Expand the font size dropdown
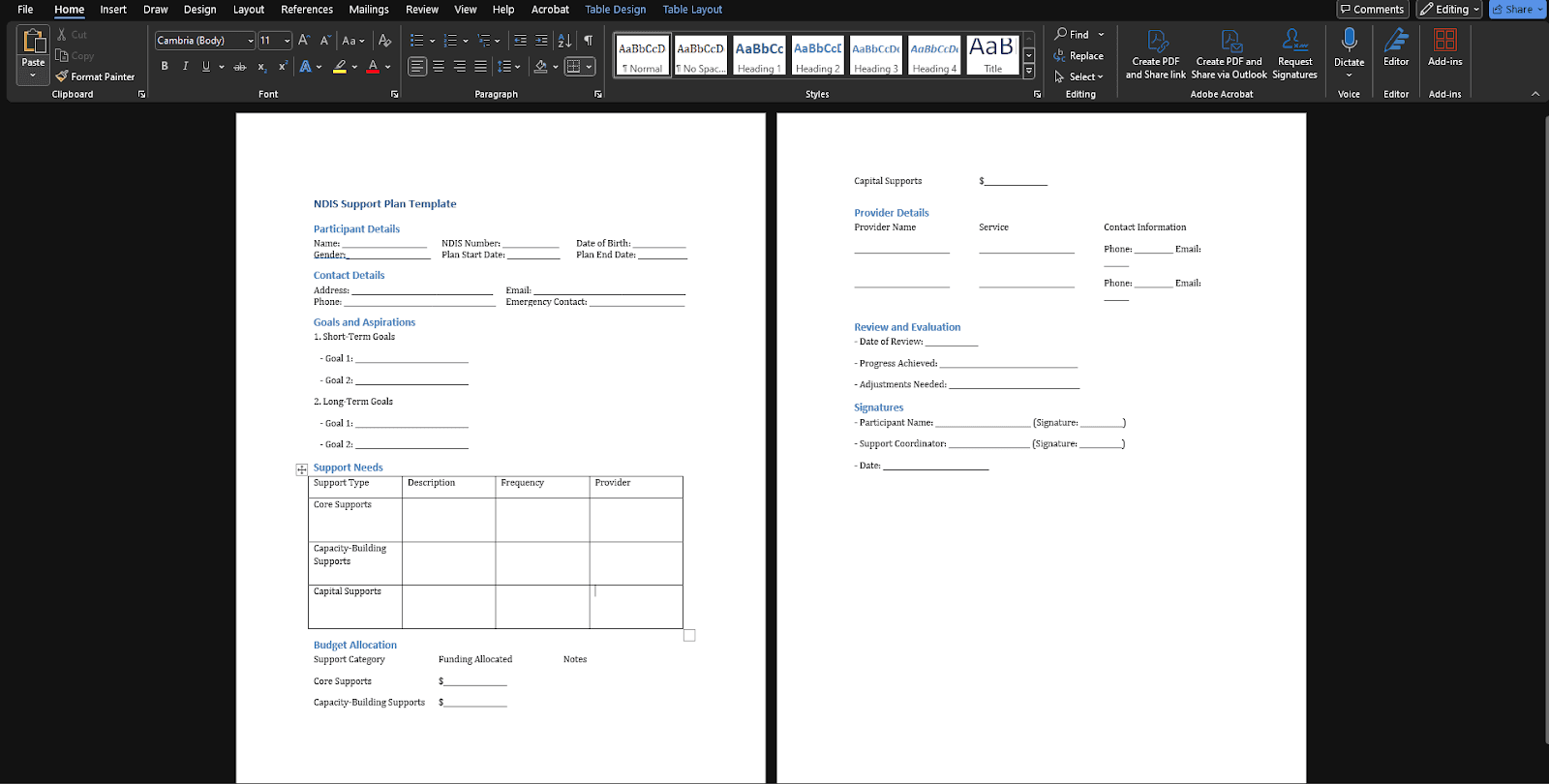This screenshot has height=784, width=1549. pos(287,41)
